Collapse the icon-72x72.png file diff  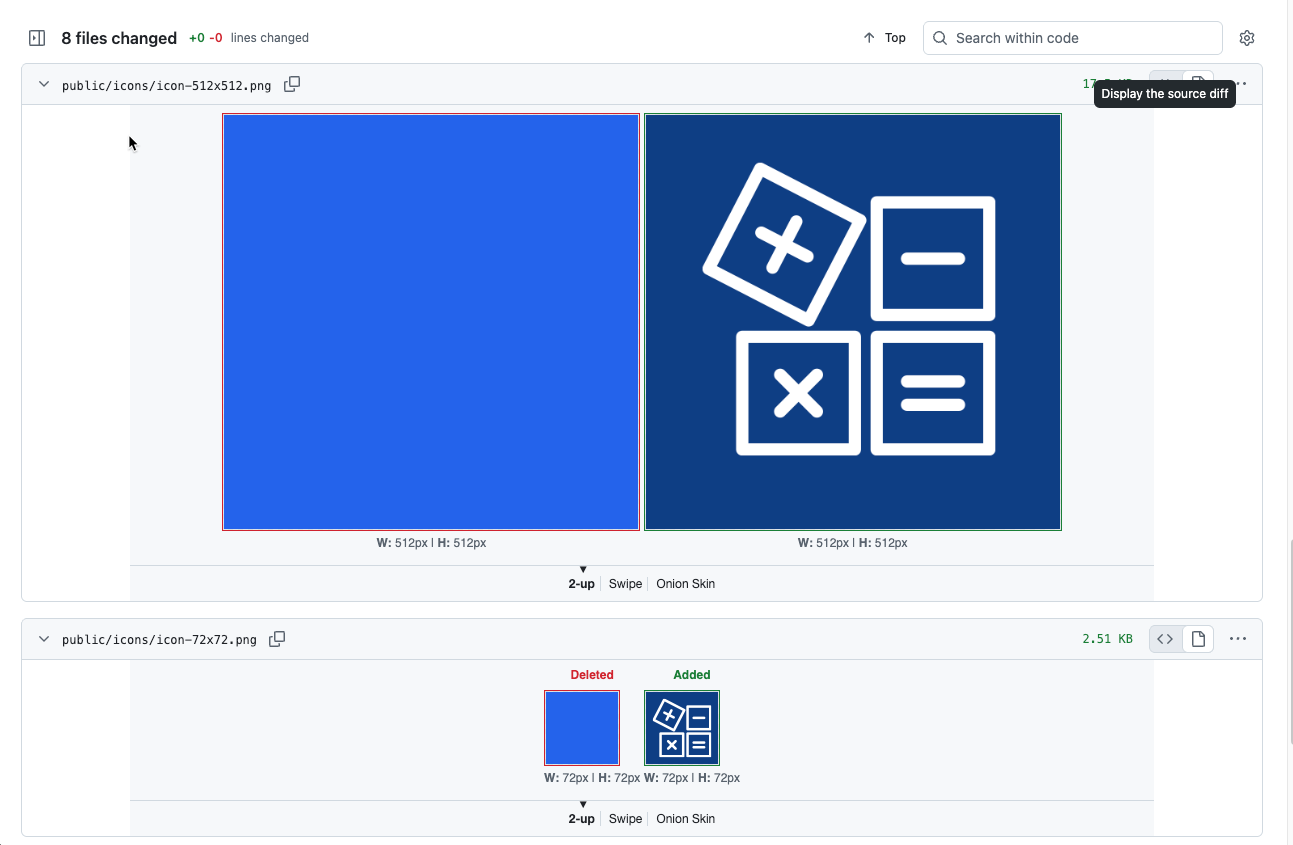tap(43, 639)
